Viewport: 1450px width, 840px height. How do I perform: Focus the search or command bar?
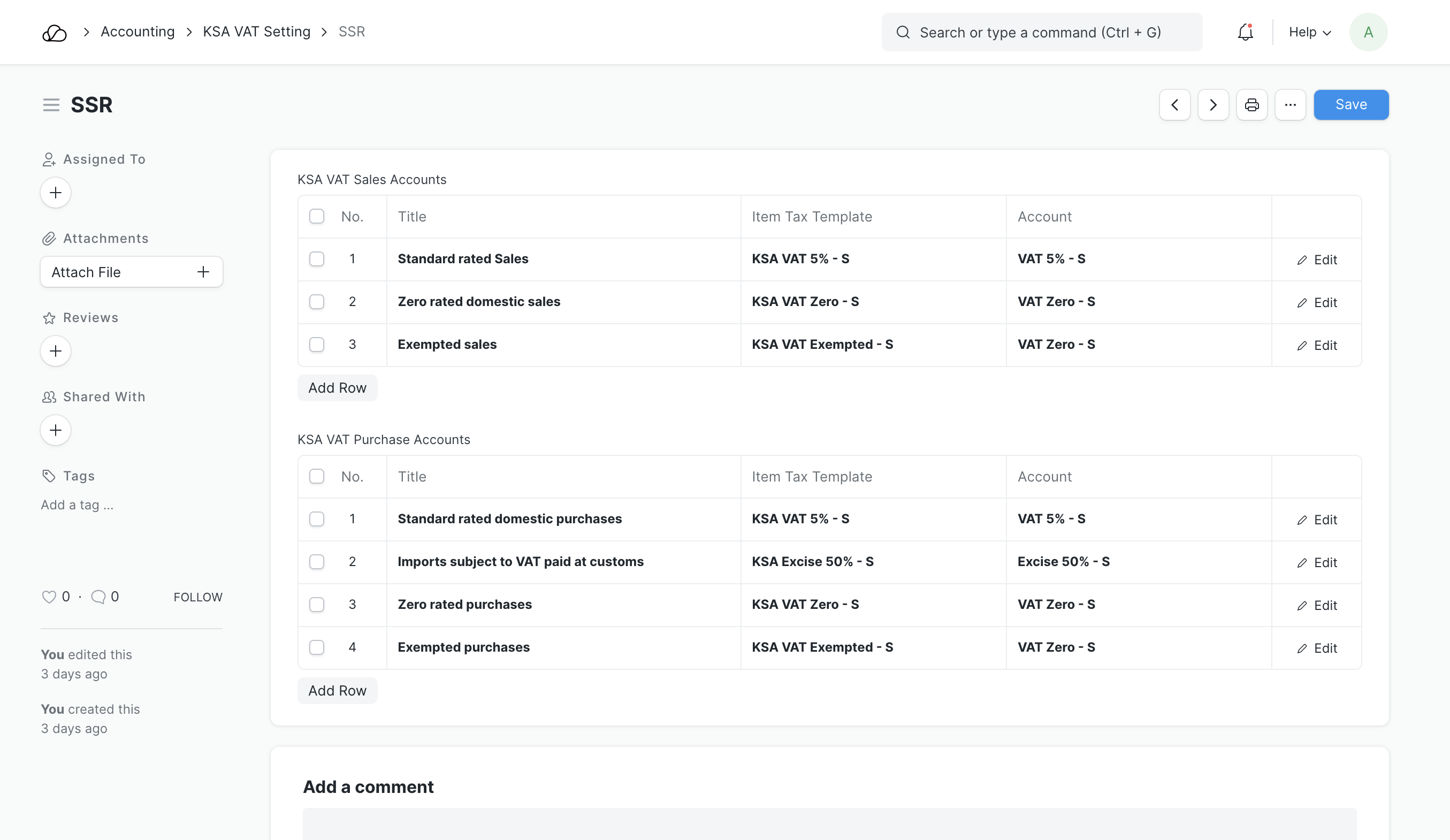(x=1041, y=32)
